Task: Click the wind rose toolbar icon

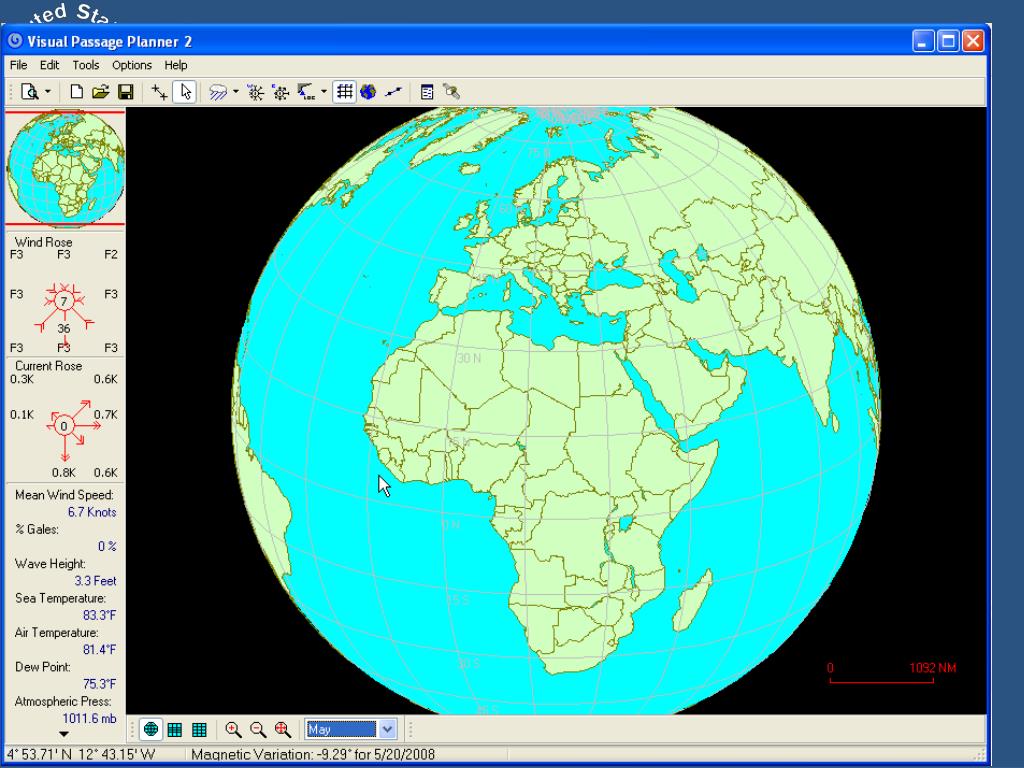Action: [x=255, y=92]
